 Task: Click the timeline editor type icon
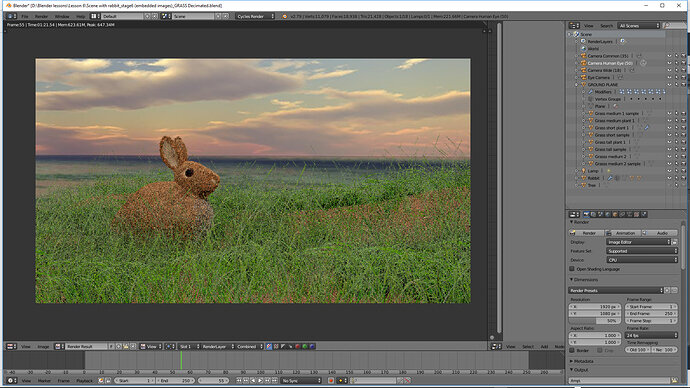12,381
